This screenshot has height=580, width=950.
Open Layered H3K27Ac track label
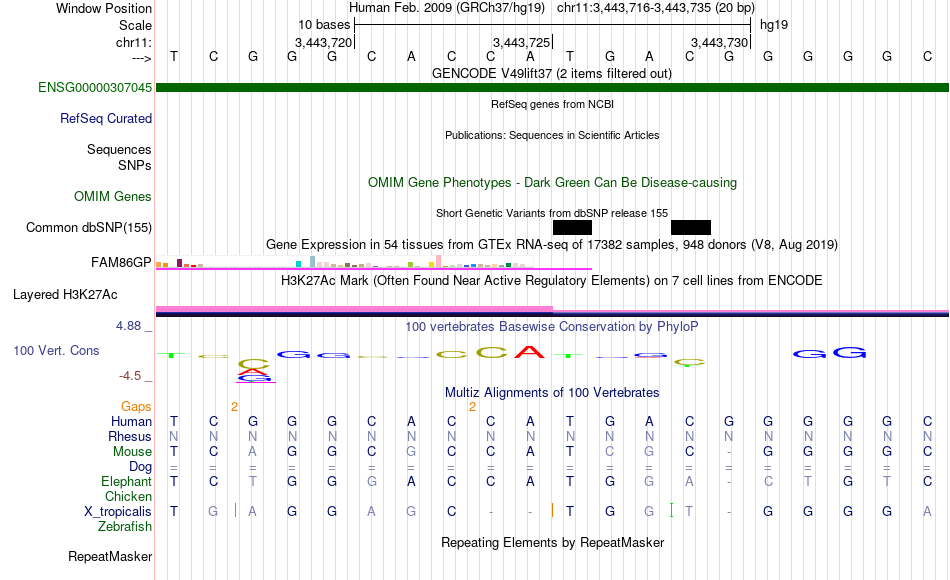coord(65,295)
